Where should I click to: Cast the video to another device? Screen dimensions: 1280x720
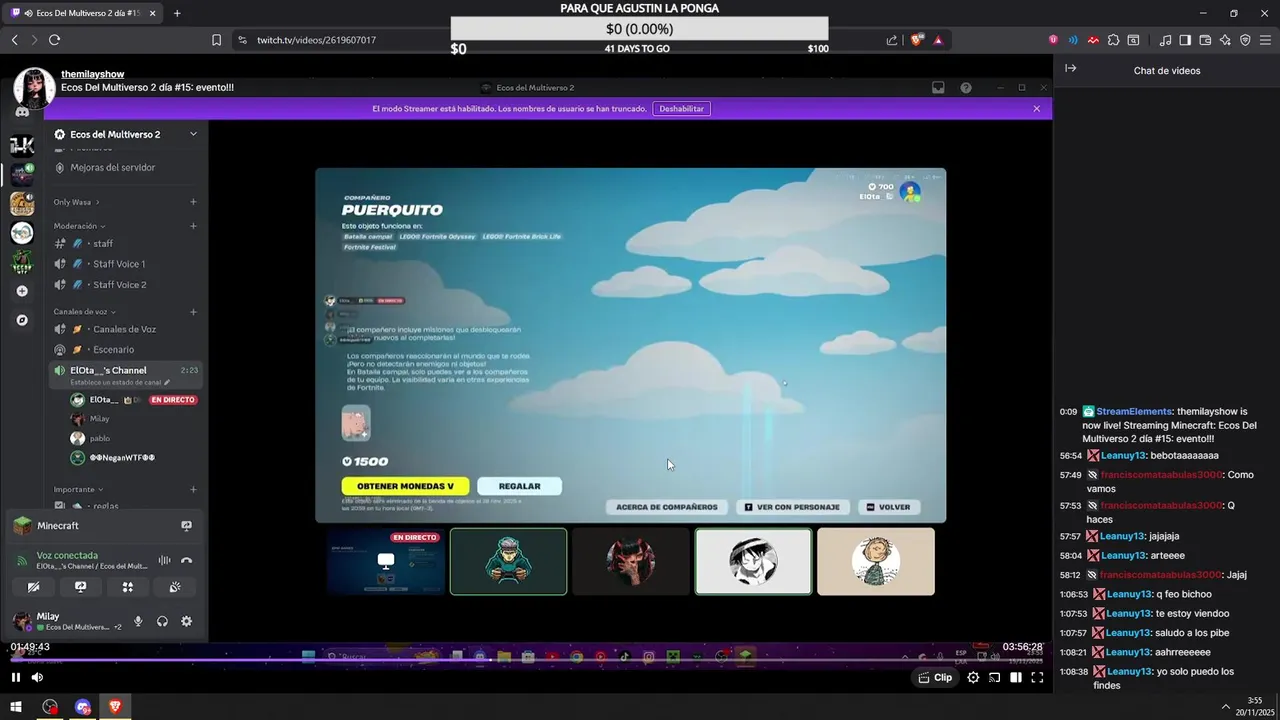994,677
